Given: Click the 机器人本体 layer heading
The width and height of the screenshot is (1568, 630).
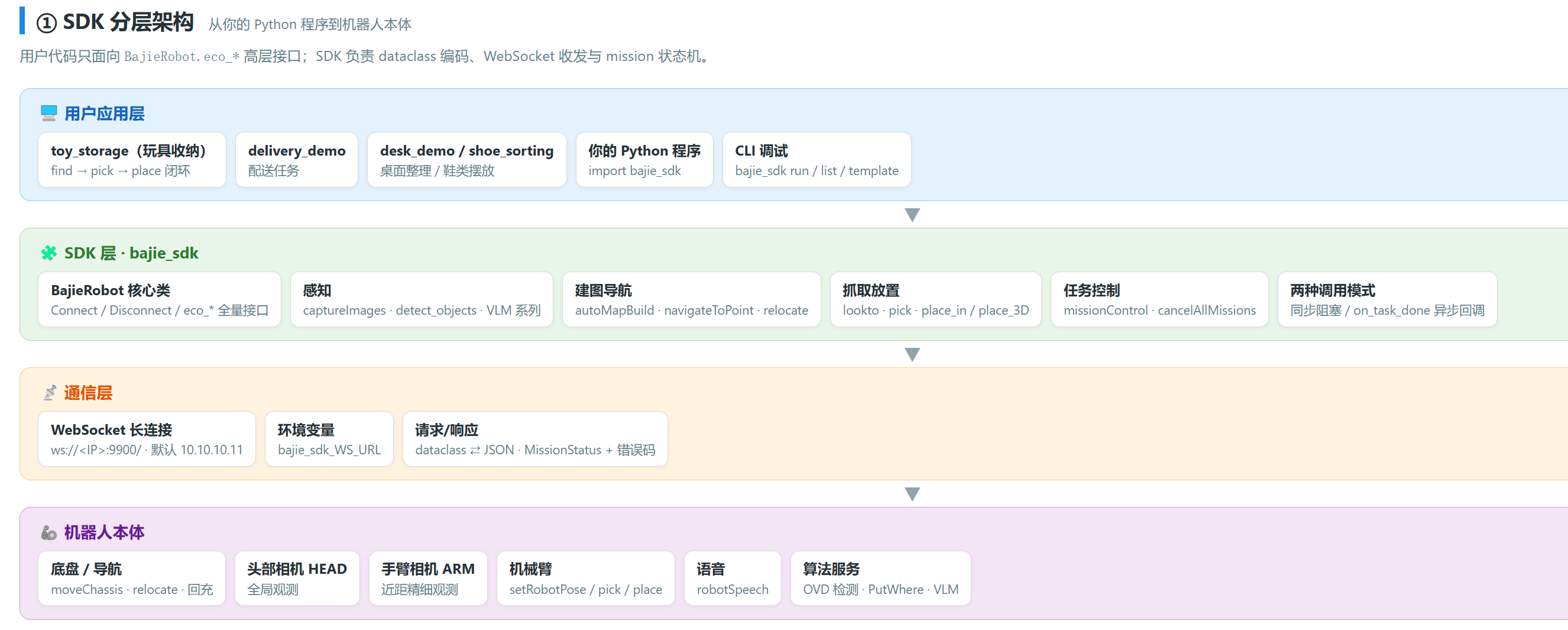Looking at the screenshot, I should pos(104,532).
